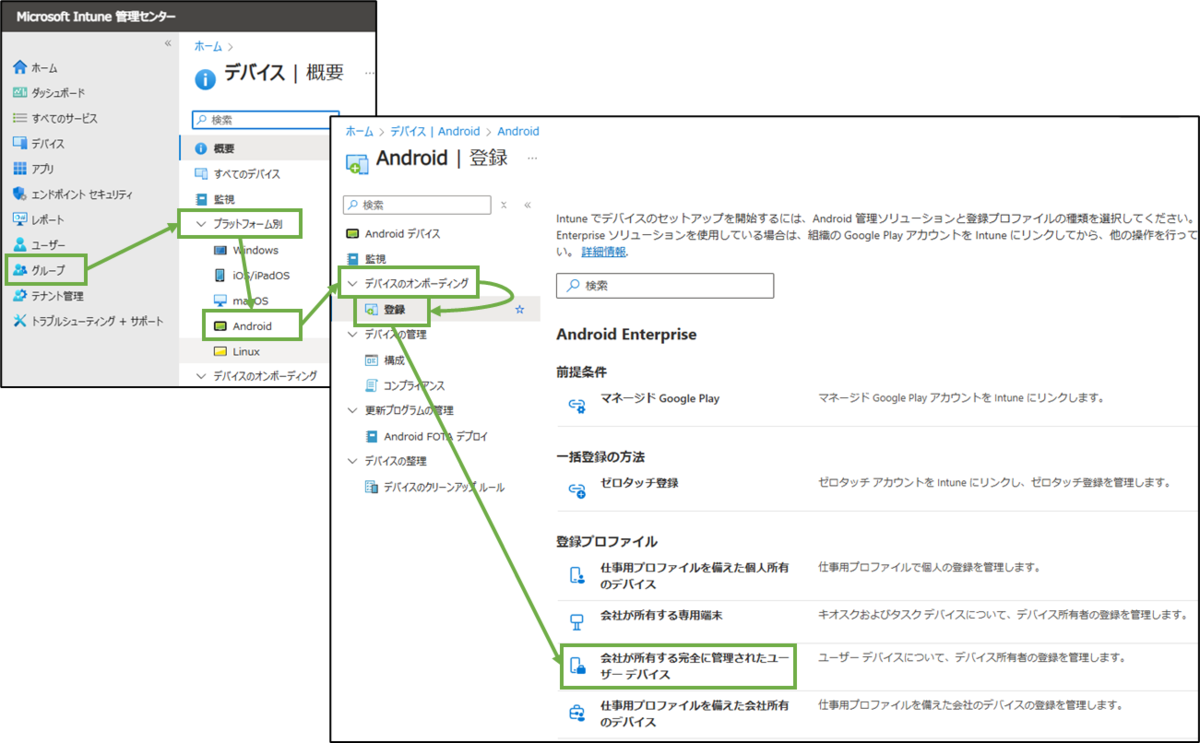Viewport: 1200px width, 743px height.
Task: Click ホーム breadcrumb in the Android window
Action: pos(359,131)
